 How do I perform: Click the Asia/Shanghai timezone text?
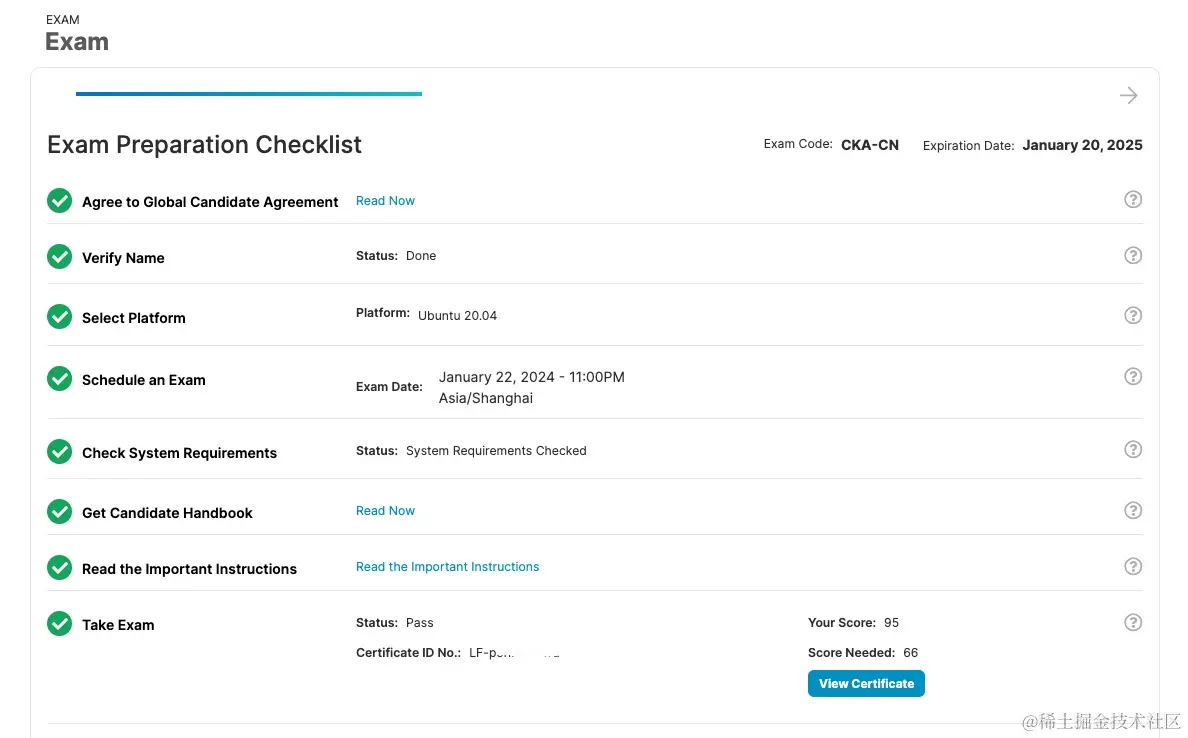tap(486, 399)
